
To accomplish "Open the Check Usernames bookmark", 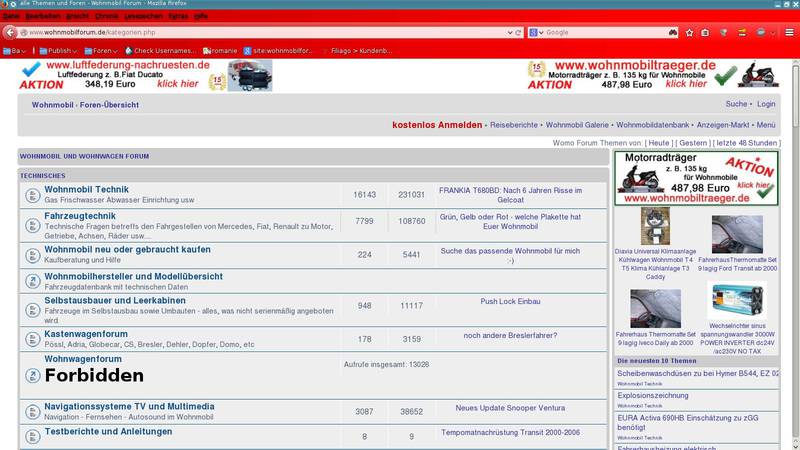I will (160, 51).
